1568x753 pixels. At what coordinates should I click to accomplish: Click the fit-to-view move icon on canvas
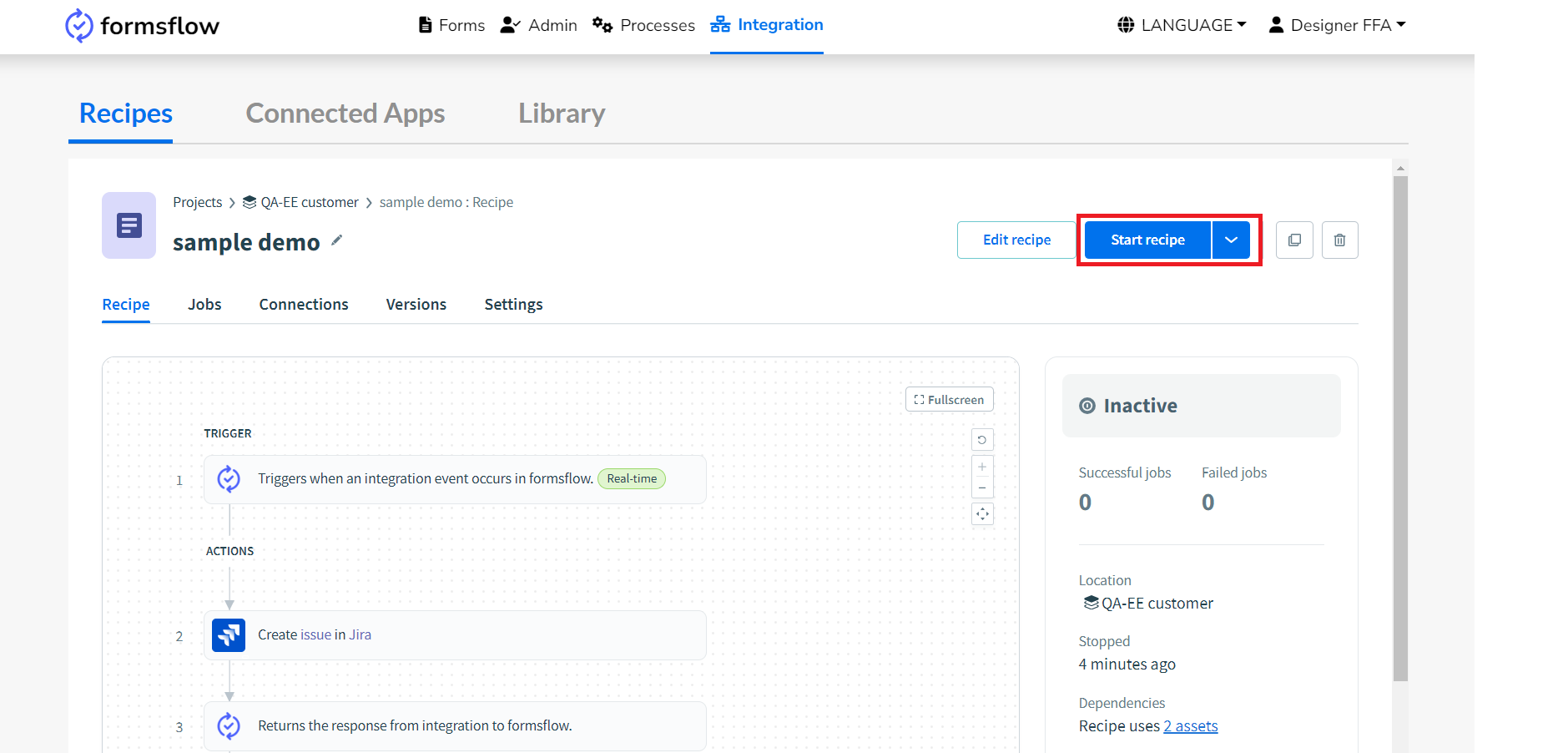click(982, 514)
